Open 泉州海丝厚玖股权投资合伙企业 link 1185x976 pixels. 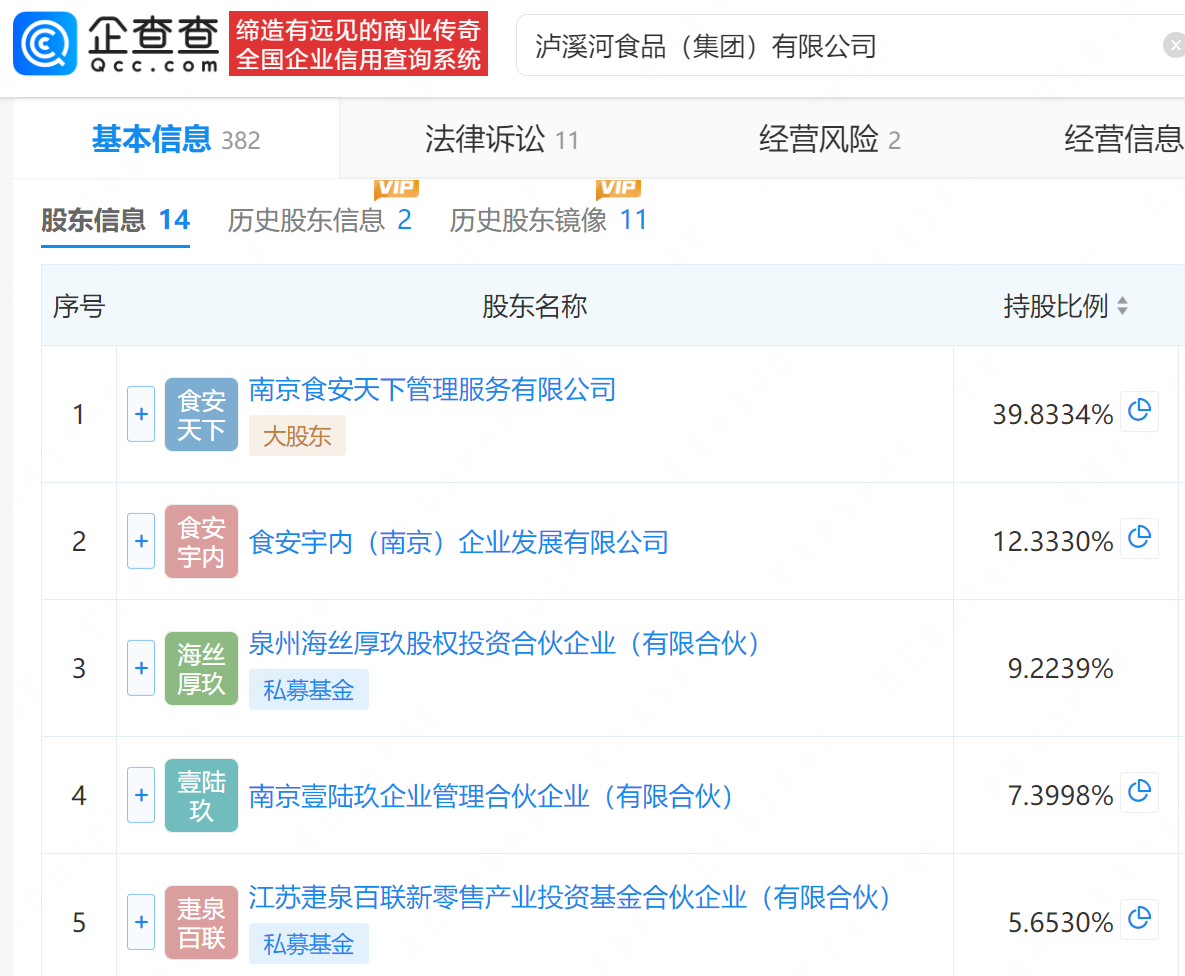point(504,644)
